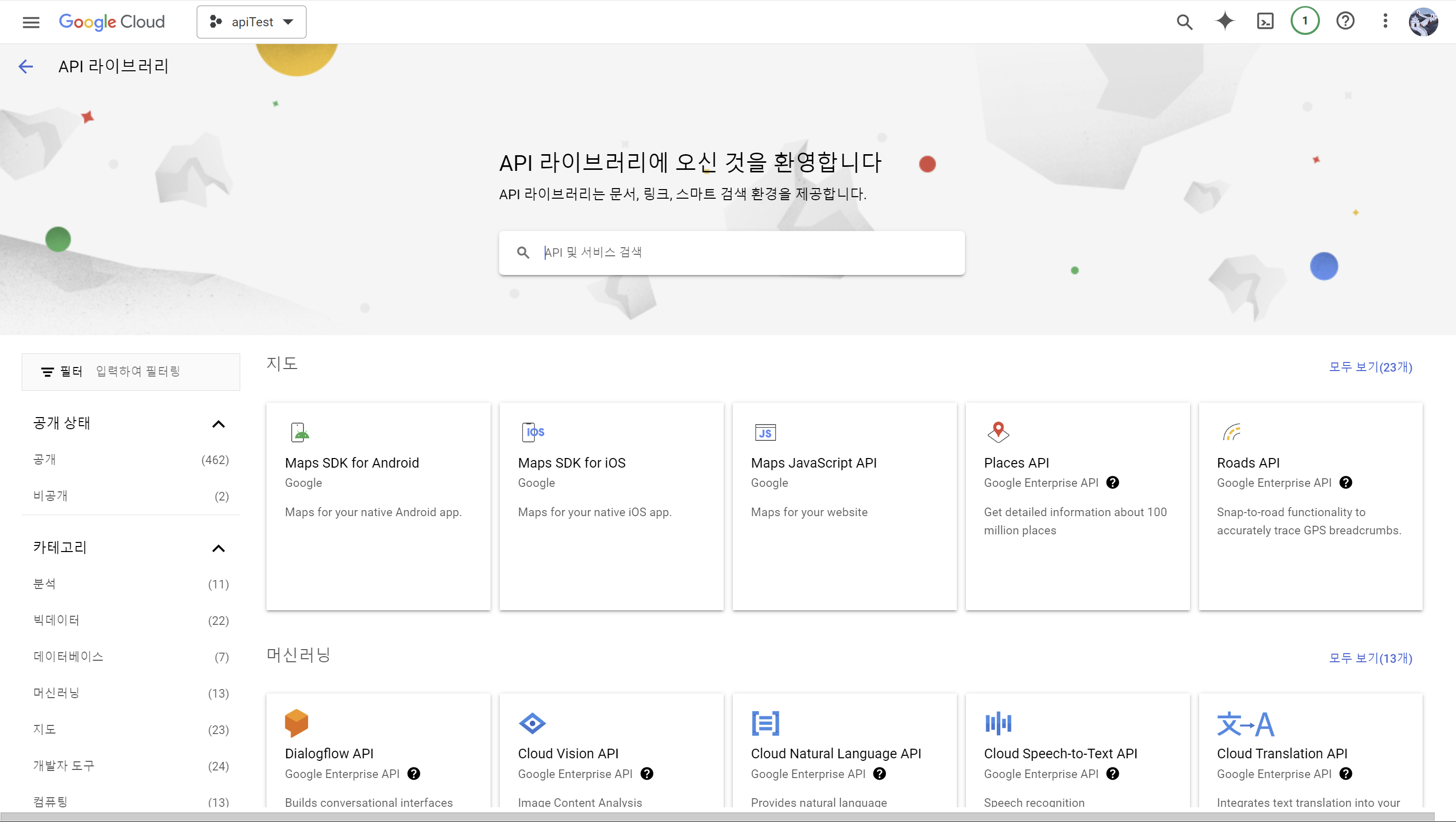
Task: Click the Maps SDK for iOS icon
Action: point(533,432)
